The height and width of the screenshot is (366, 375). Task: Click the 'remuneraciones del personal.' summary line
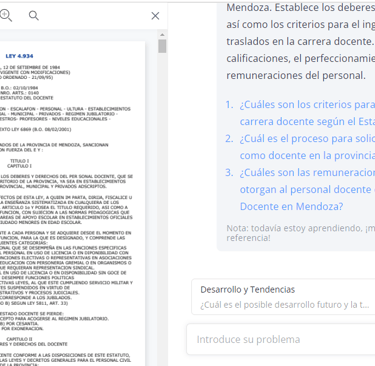(x=296, y=75)
